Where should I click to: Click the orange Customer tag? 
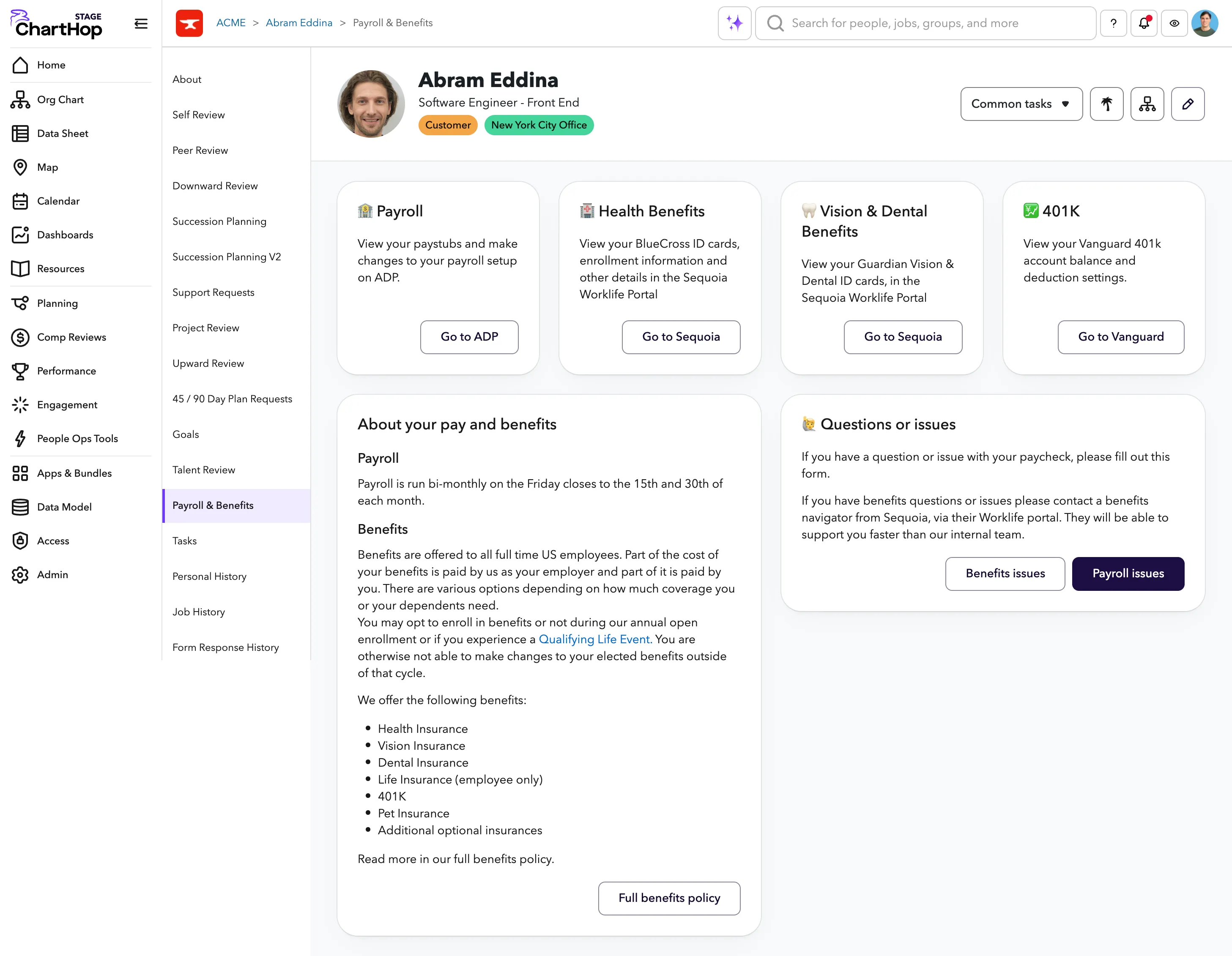click(x=447, y=125)
